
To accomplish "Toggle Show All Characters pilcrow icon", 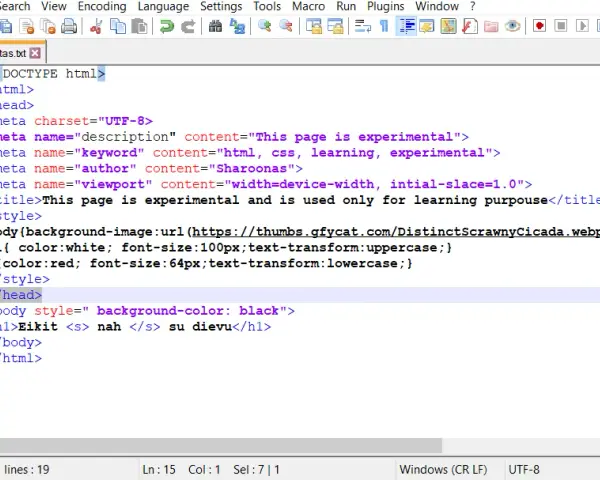I will click(x=384, y=26).
